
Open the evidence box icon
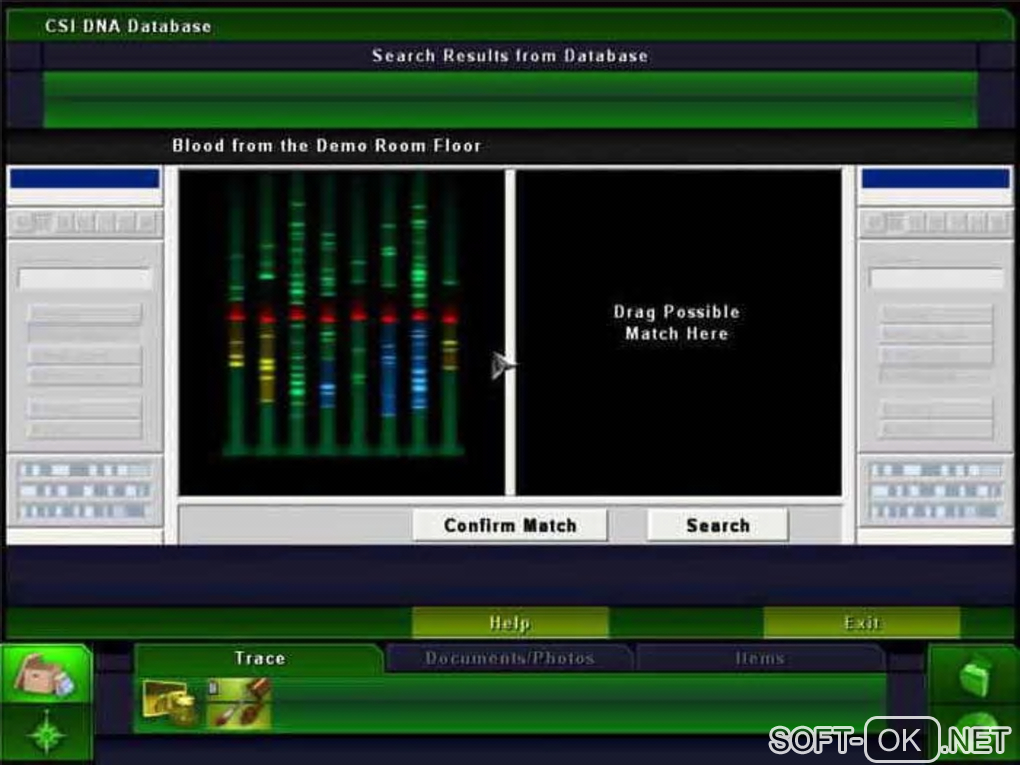(46, 674)
